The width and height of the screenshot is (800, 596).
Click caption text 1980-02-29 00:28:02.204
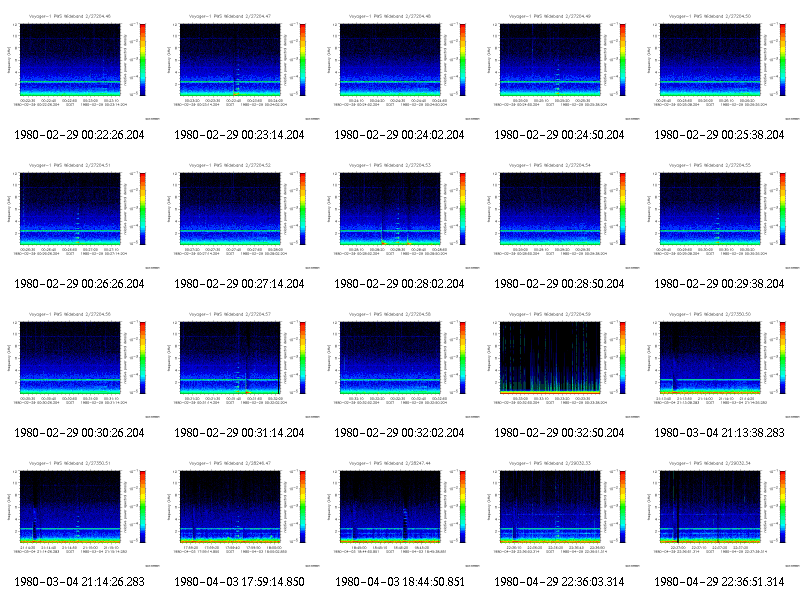pyautogui.click(x=399, y=284)
